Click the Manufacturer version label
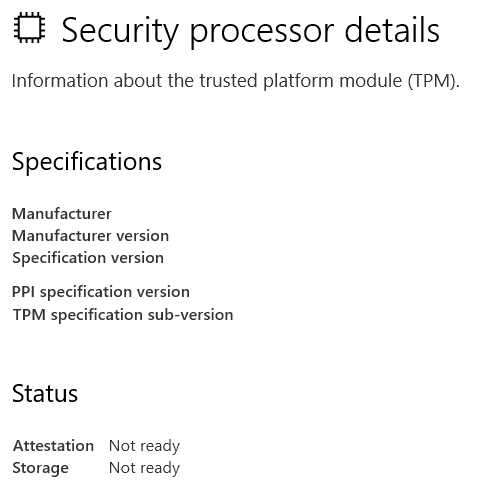Viewport: 498px width, 487px height. point(90,236)
